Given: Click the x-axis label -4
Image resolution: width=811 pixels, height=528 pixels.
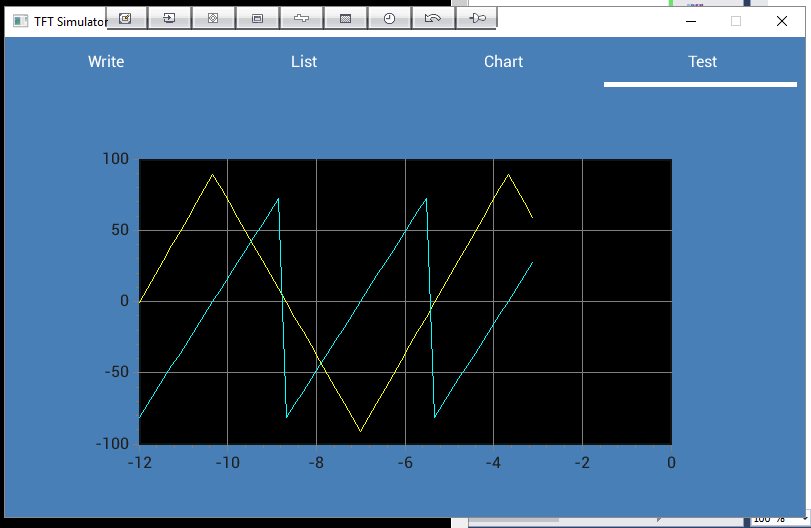Looking at the screenshot, I should [493, 462].
